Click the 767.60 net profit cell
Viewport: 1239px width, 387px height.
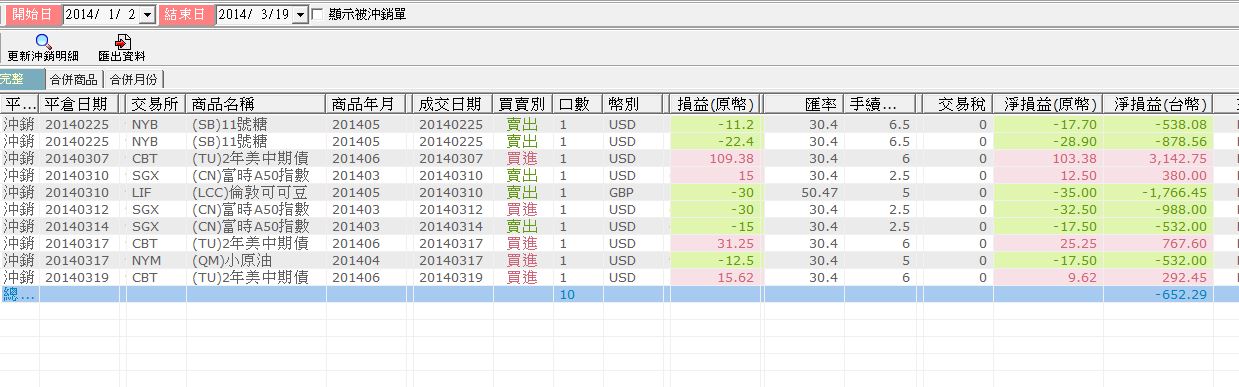click(x=1158, y=243)
